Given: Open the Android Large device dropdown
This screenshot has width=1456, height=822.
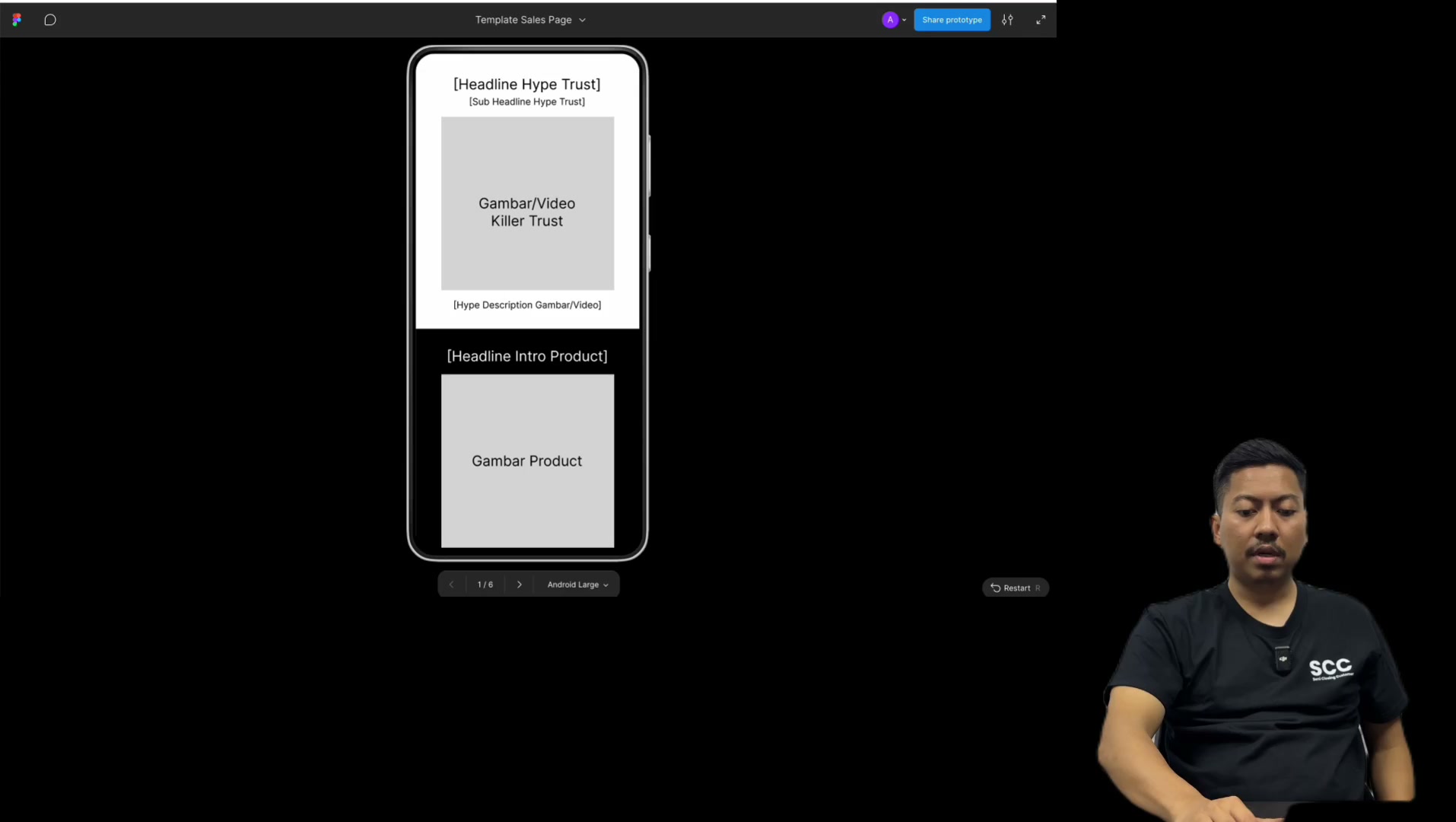Looking at the screenshot, I should (578, 585).
